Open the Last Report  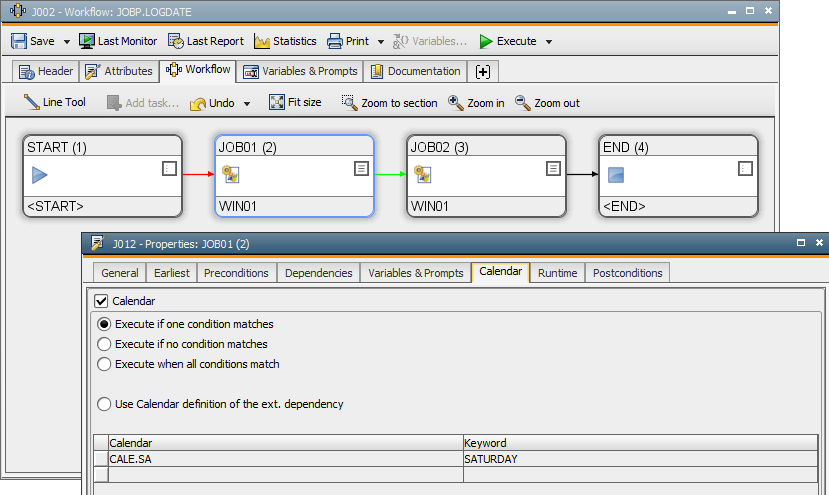click(205, 41)
